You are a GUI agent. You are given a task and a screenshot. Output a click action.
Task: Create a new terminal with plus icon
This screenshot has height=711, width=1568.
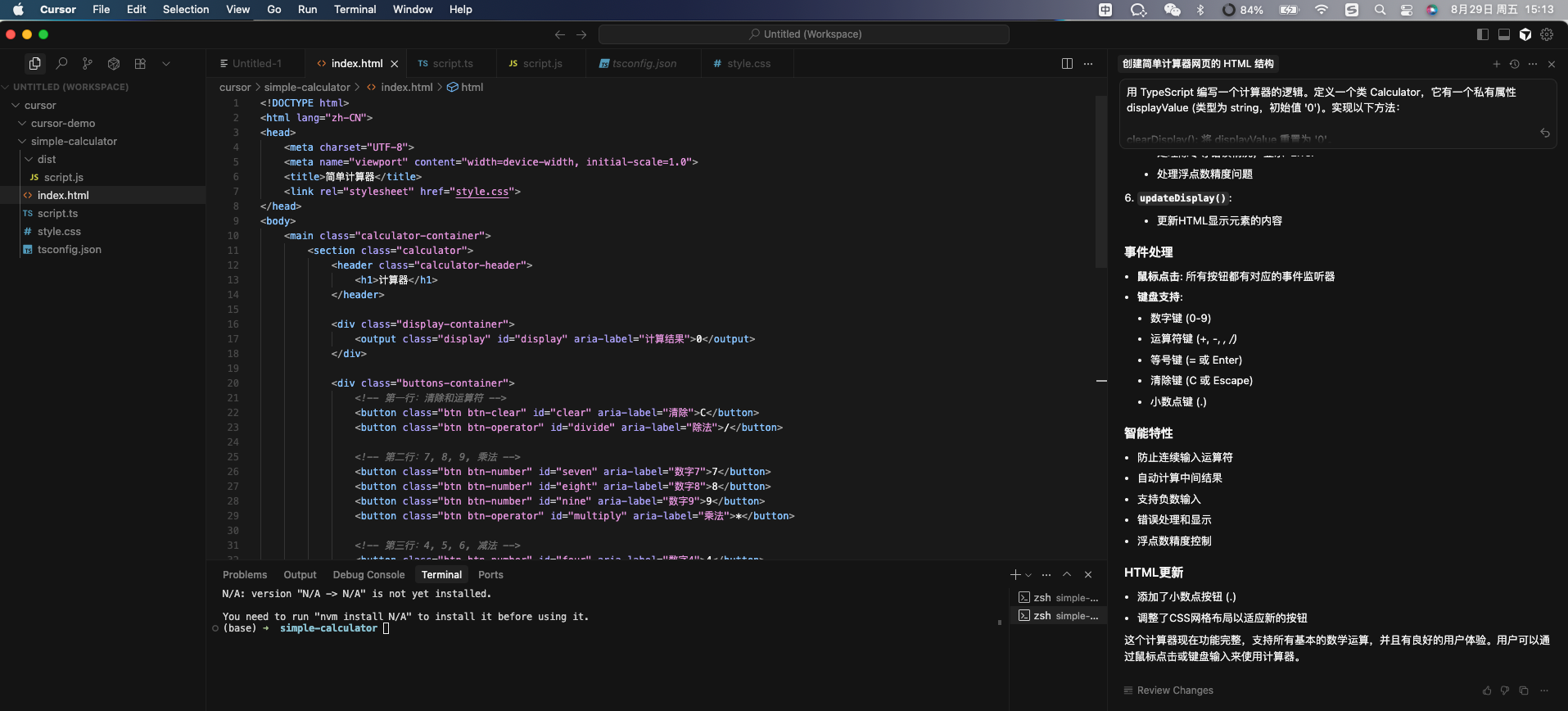click(1015, 574)
